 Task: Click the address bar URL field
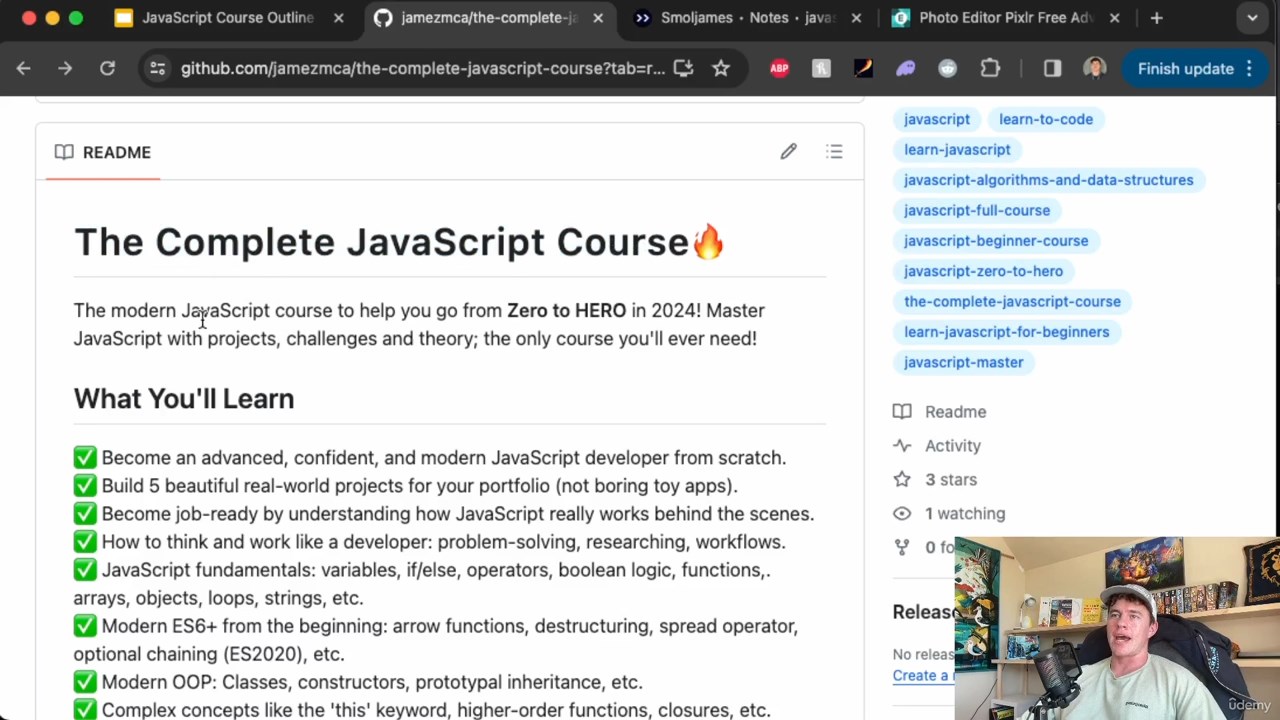422,68
